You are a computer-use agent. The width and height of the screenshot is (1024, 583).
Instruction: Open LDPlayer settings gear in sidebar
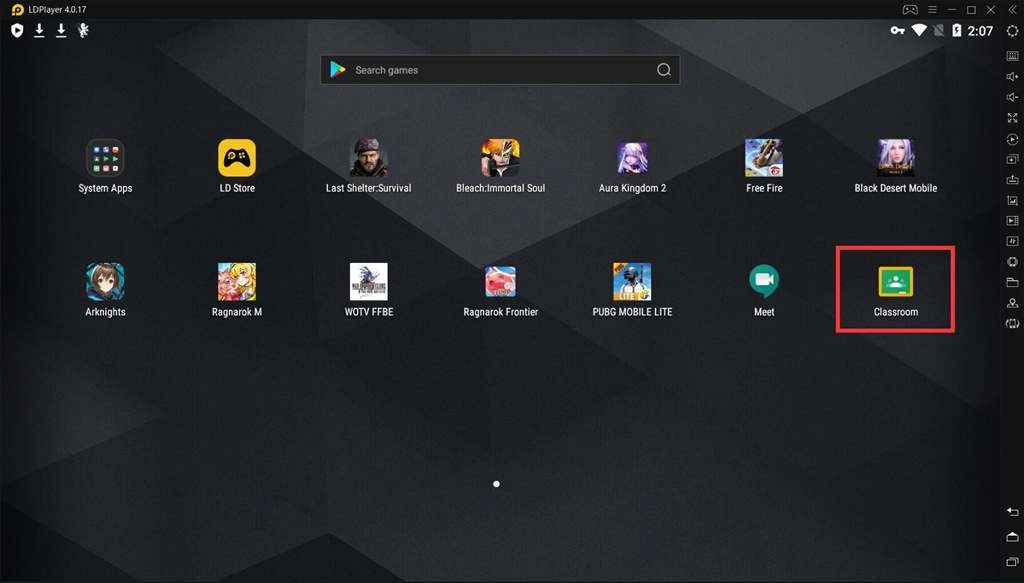pos(1012,31)
